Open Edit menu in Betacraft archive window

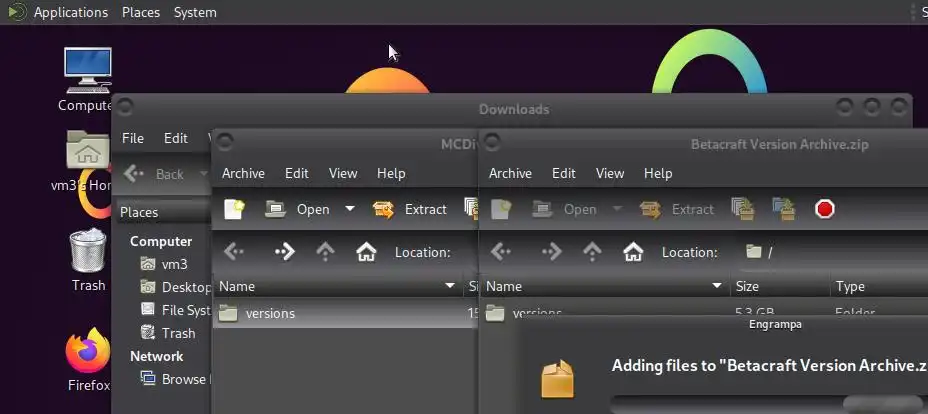coord(563,173)
